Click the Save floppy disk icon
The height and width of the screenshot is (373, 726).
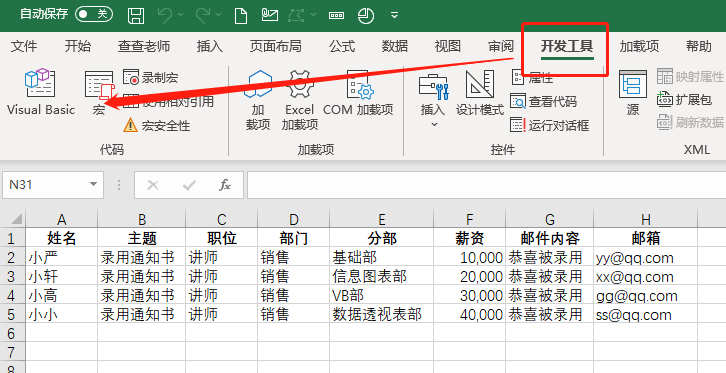(x=136, y=15)
